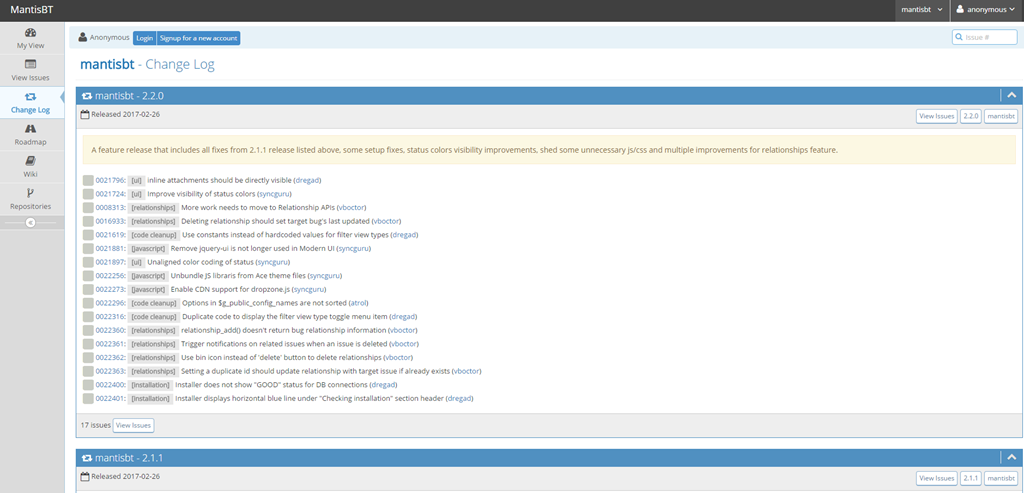Focus the Issue # search field

point(984,37)
